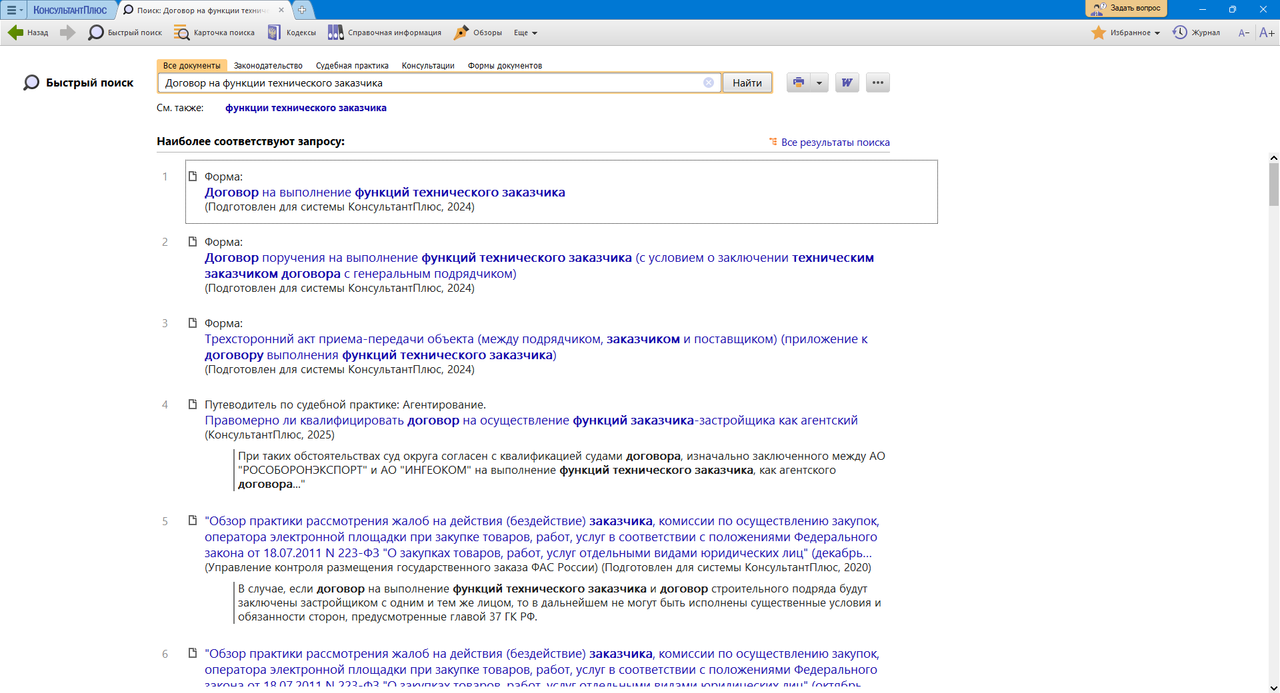Open Карточка поиска

click(x=214, y=32)
